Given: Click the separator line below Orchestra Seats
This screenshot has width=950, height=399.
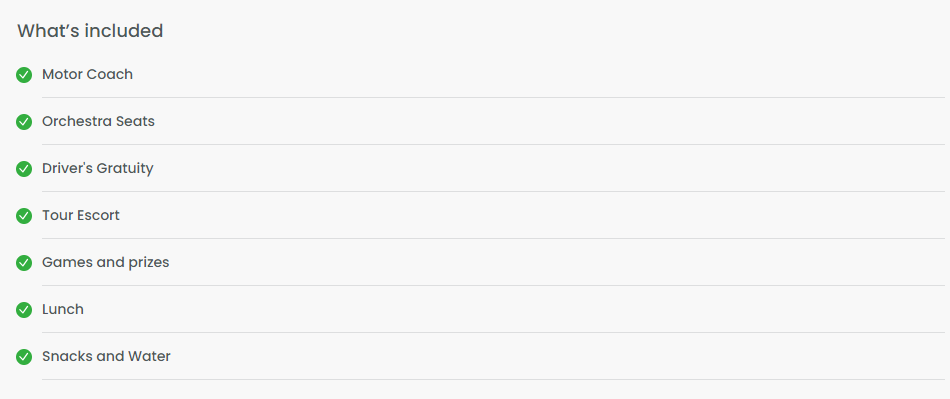Looking at the screenshot, I should pyautogui.click(x=493, y=145).
